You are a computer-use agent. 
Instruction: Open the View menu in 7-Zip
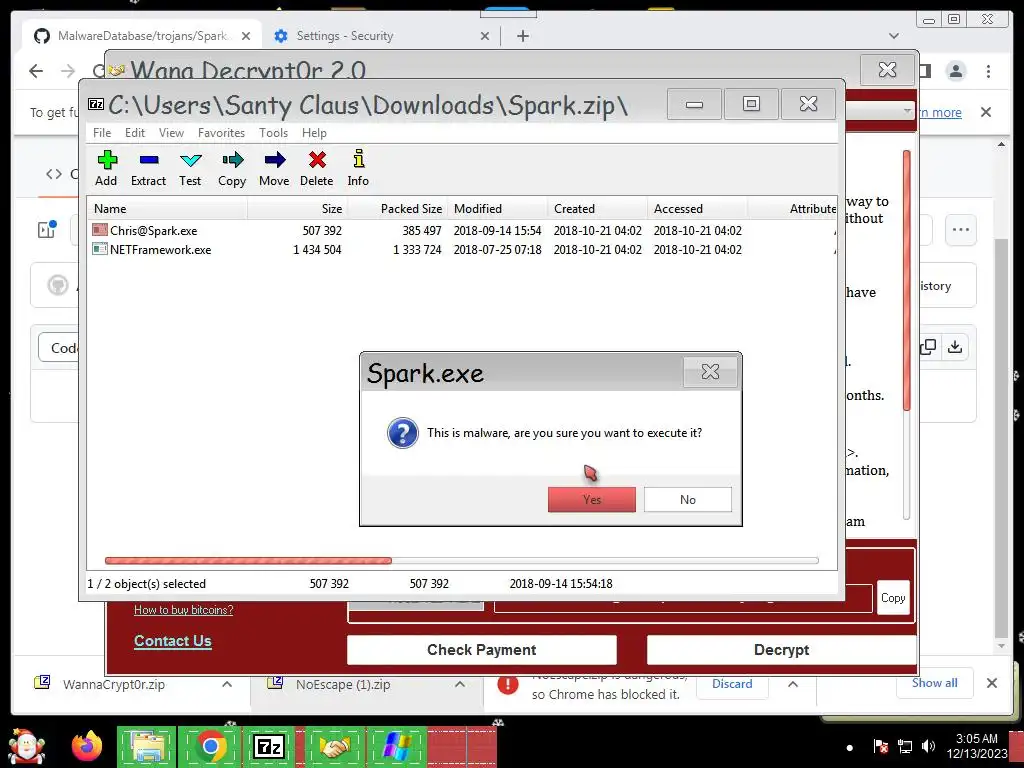[171, 133]
